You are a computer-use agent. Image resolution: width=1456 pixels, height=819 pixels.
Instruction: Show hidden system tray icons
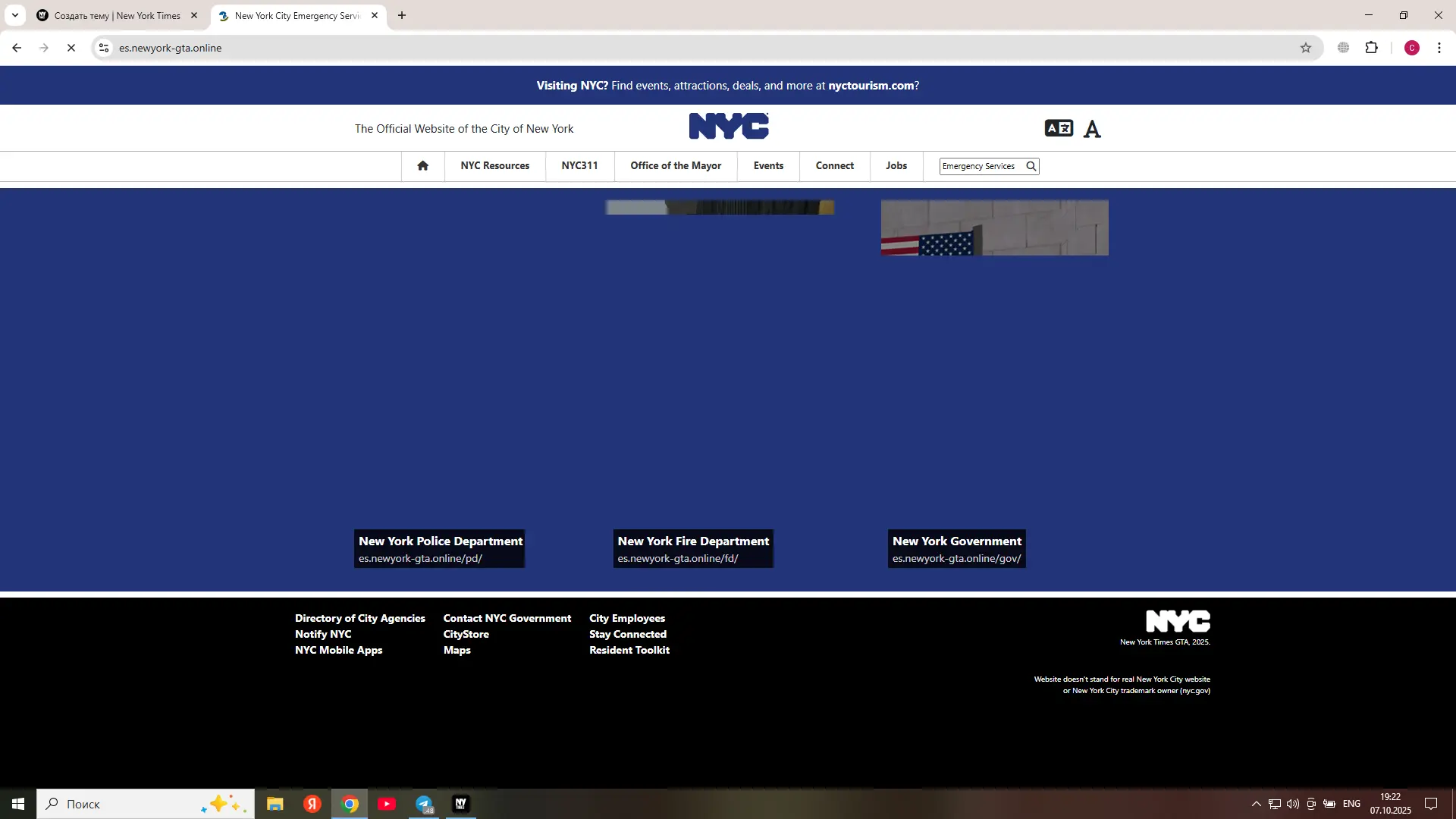pos(1256,804)
